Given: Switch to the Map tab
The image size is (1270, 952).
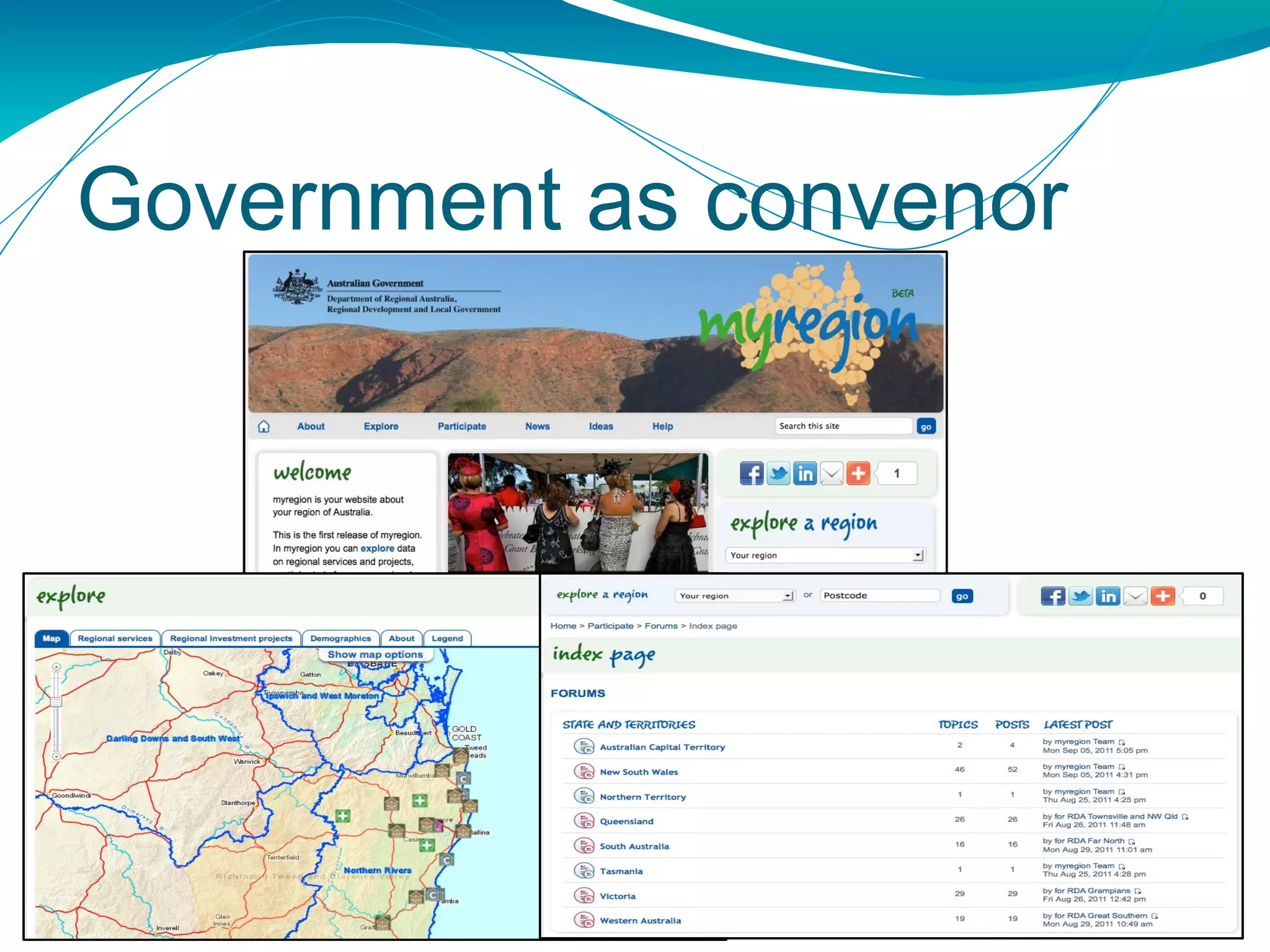Looking at the screenshot, I should [51, 638].
